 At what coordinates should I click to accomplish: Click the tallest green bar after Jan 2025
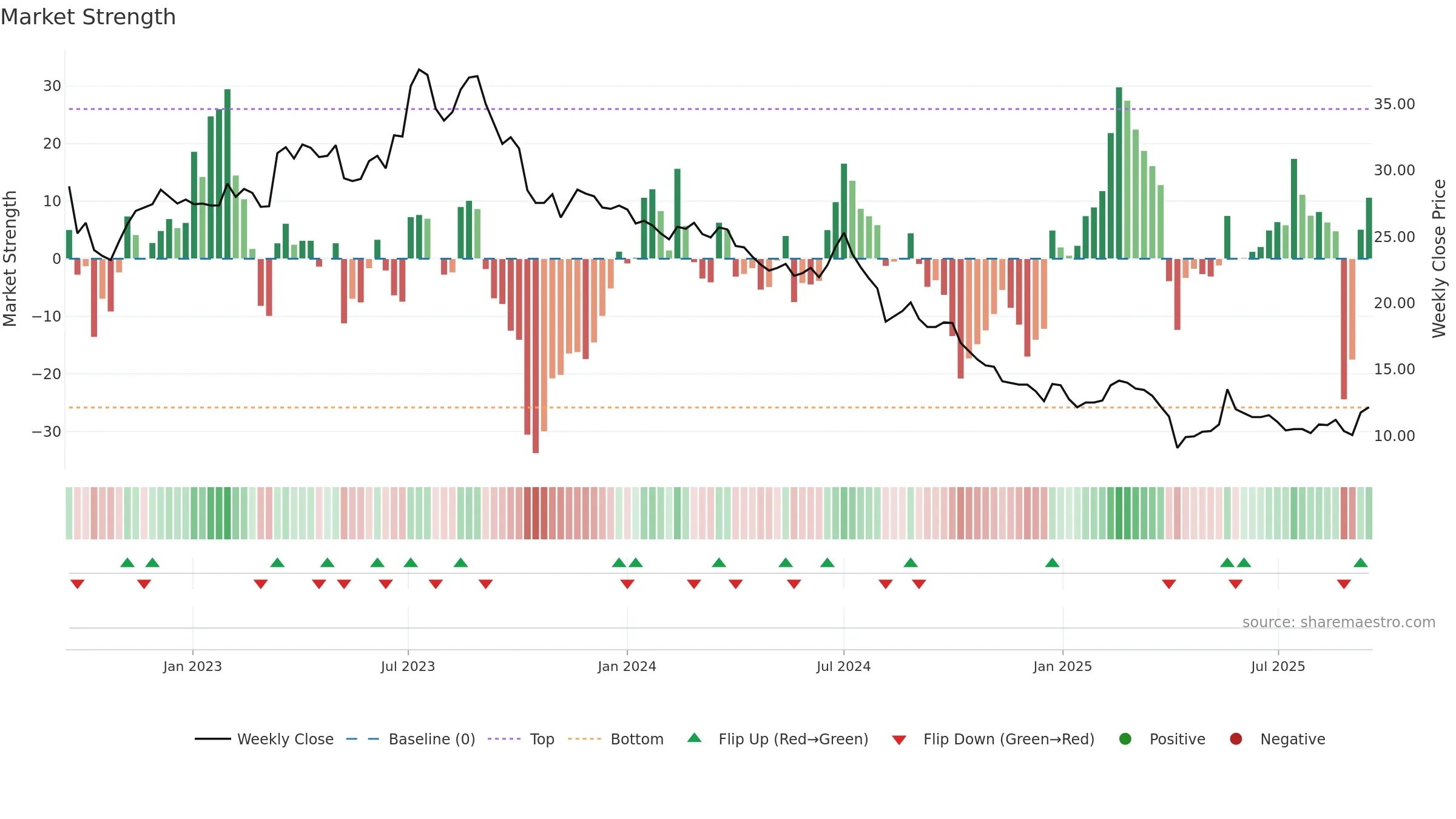[1119, 173]
